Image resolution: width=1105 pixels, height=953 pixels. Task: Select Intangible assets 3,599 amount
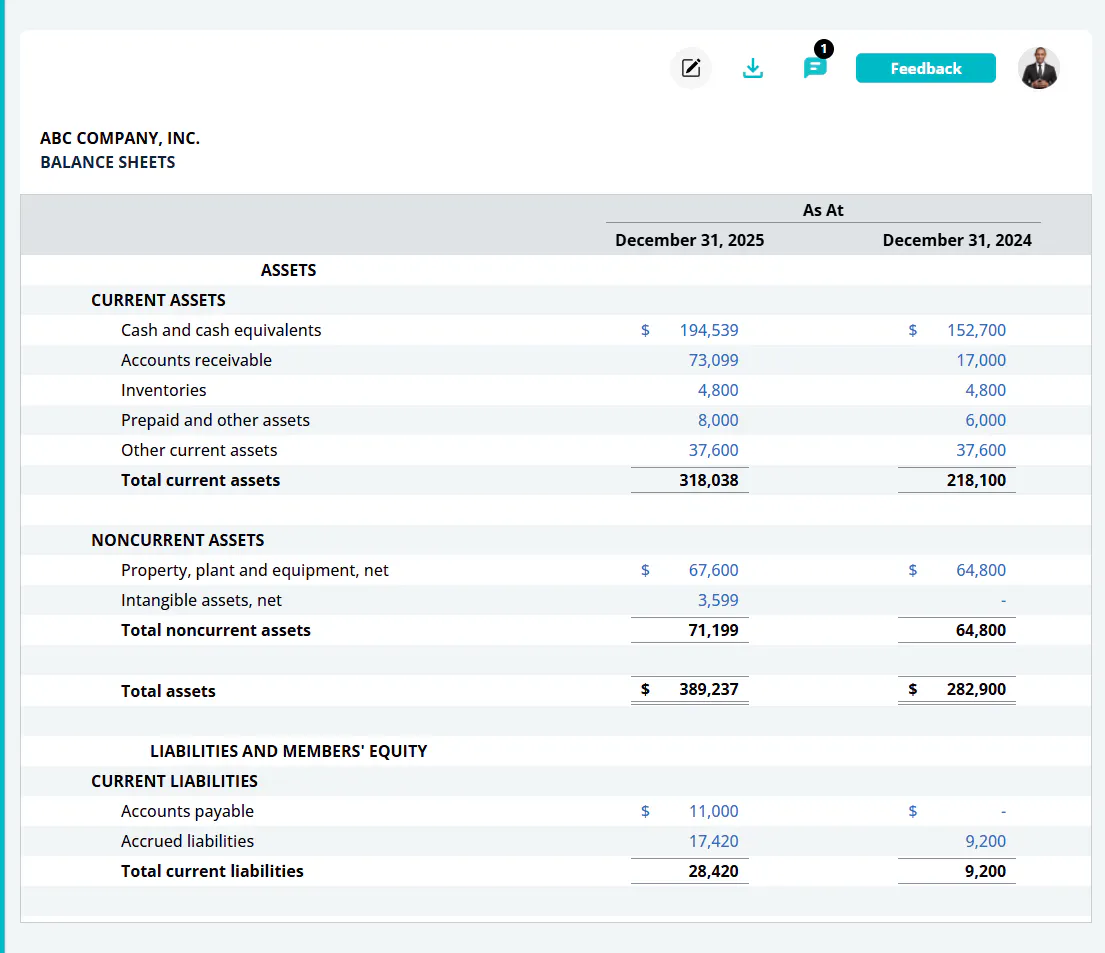pos(718,601)
